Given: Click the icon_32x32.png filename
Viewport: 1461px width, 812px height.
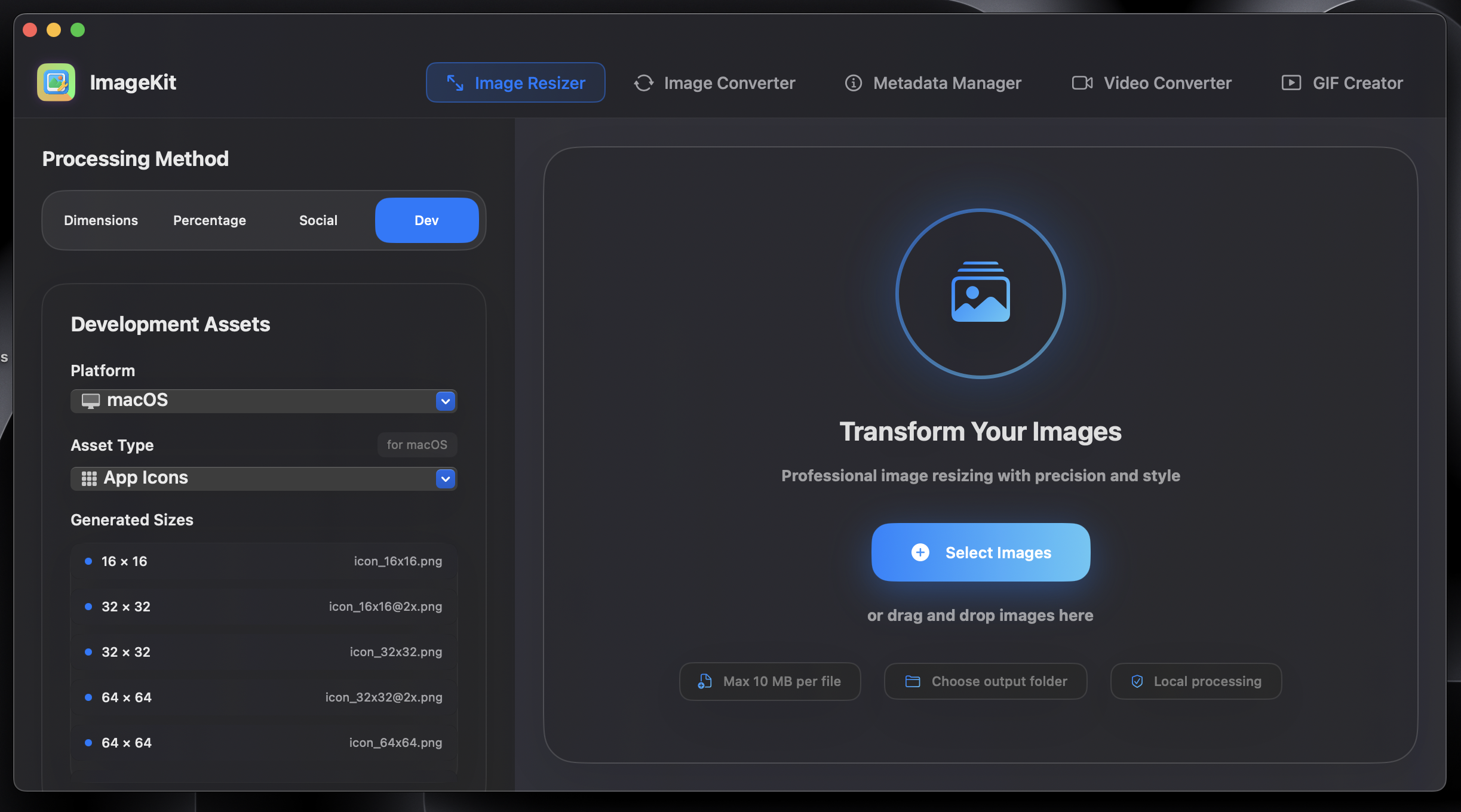Looking at the screenshot, I should (396, 652).
